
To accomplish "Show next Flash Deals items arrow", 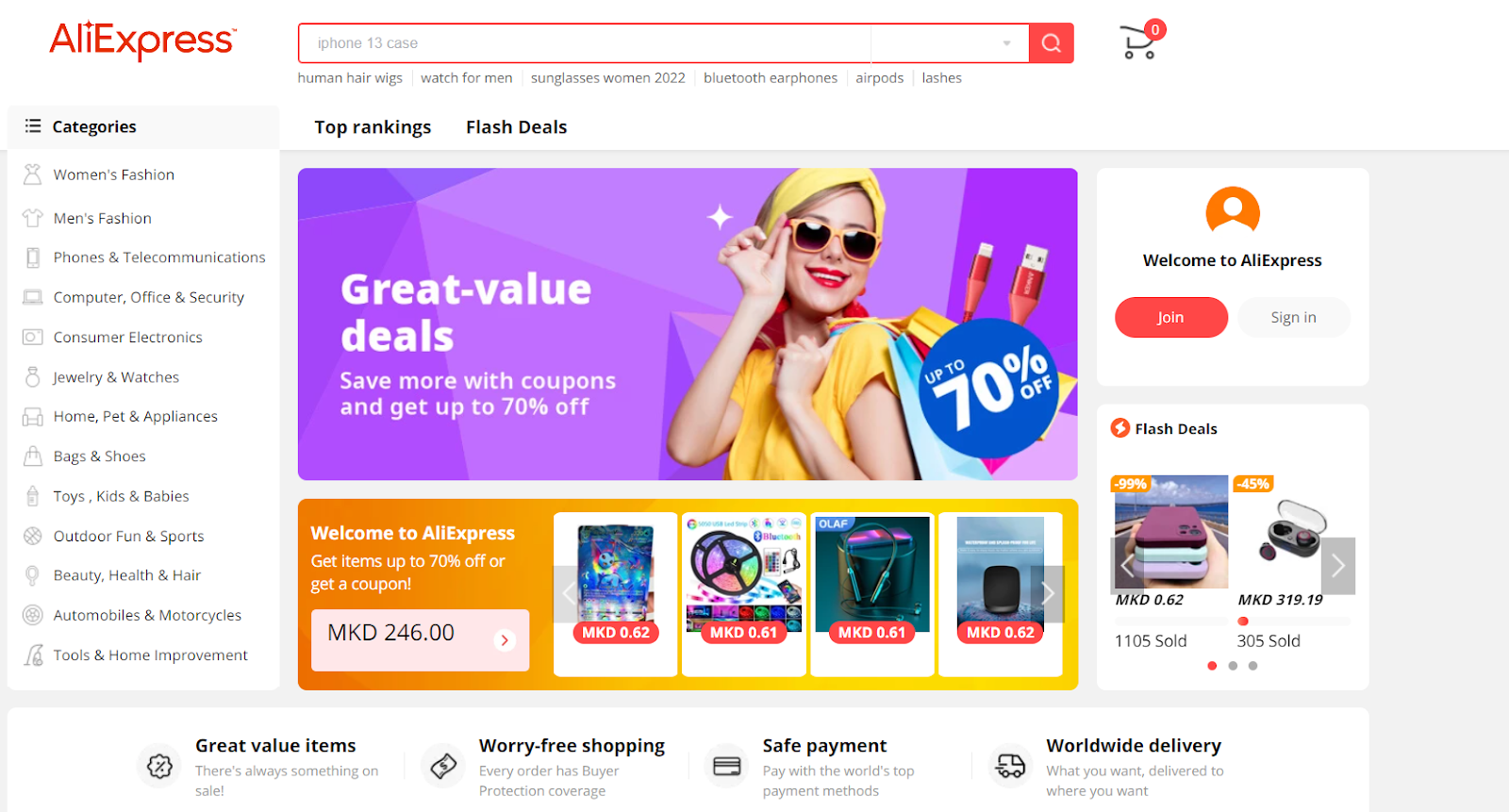I will pyautogui.click(x=1337, y=566).
